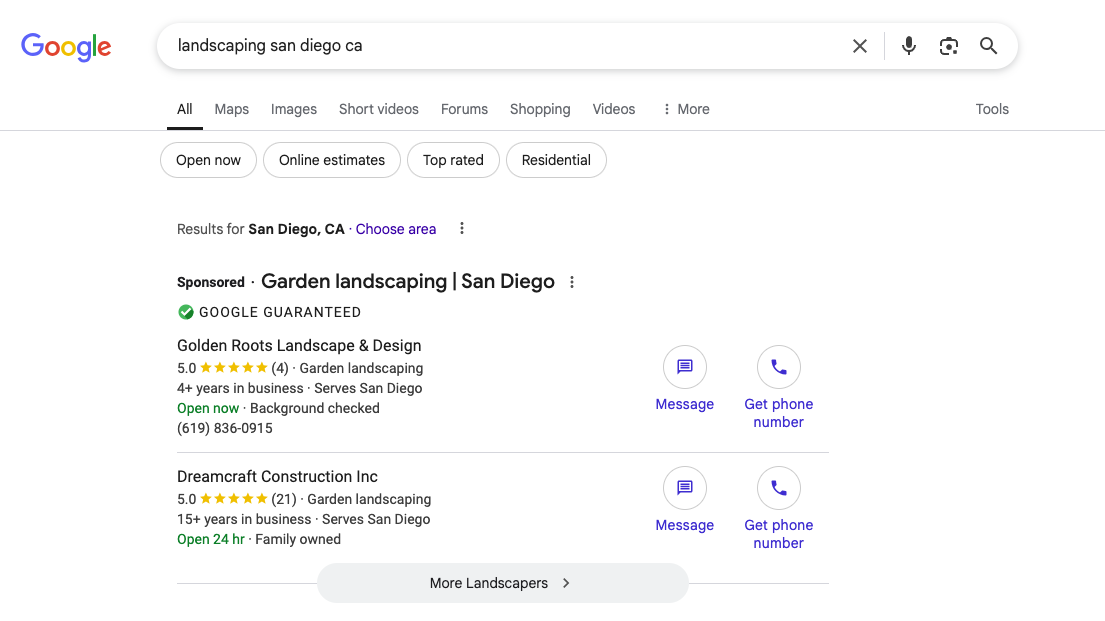Open Dreamcraft Construction Inc listing
The image size is (1105, 621).
(x=277, y=476)
